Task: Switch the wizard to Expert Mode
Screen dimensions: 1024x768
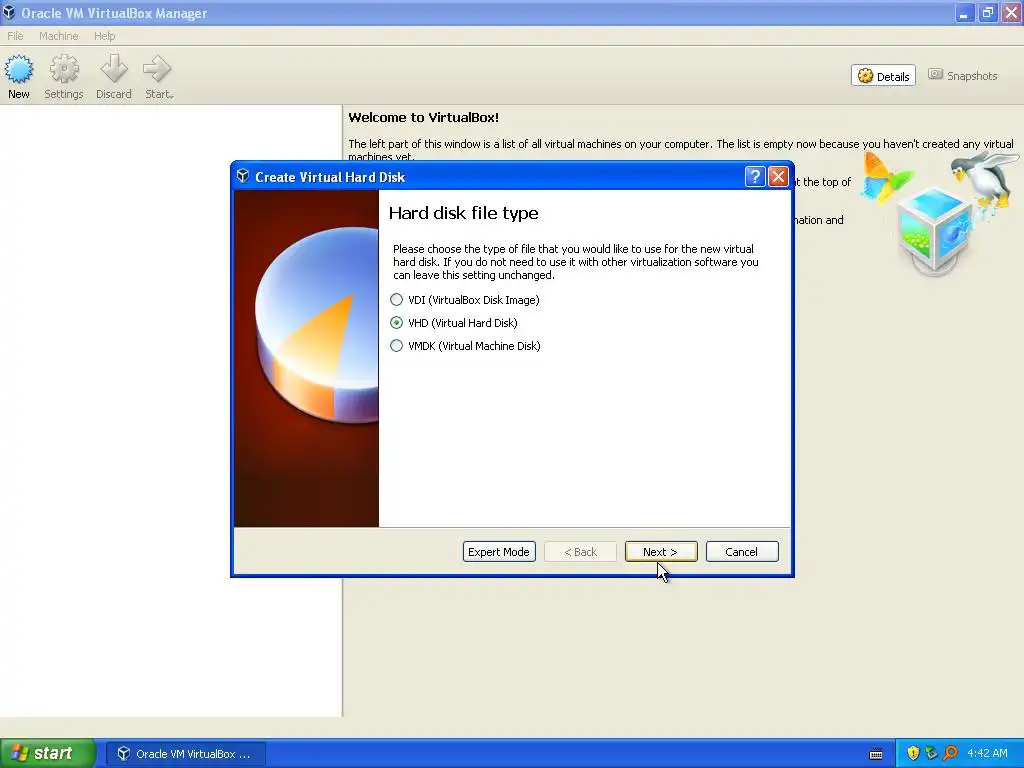Action: (499, 552)
